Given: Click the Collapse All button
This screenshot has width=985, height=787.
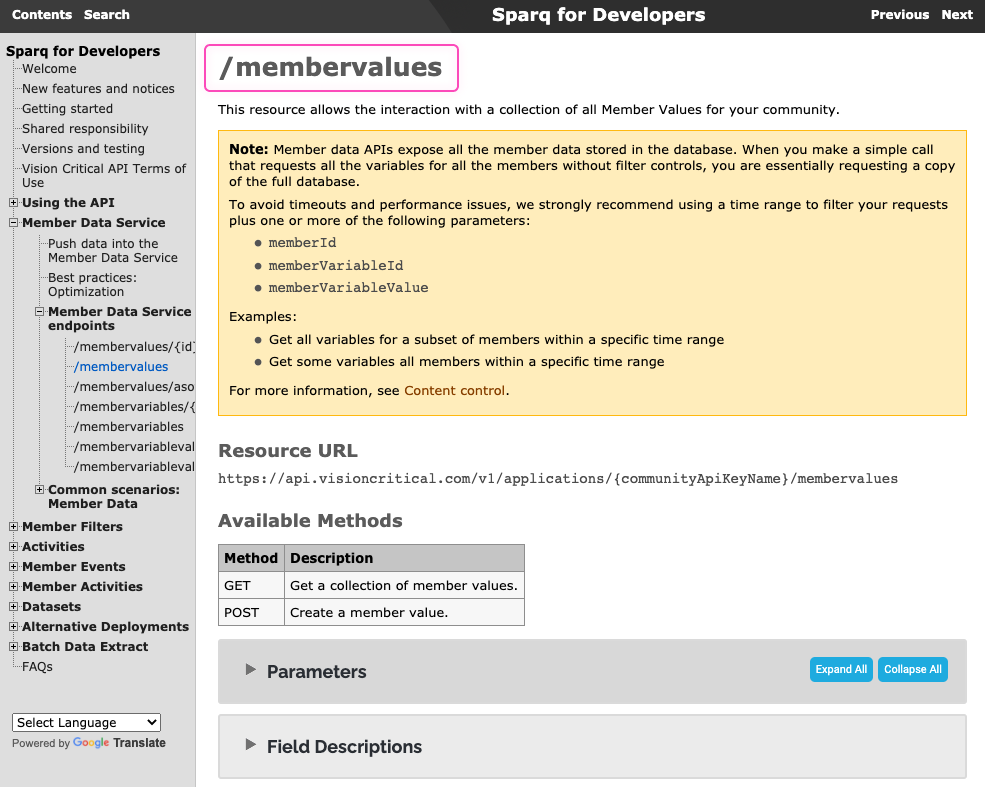Looking at the screenshot, I should point(912,669).
